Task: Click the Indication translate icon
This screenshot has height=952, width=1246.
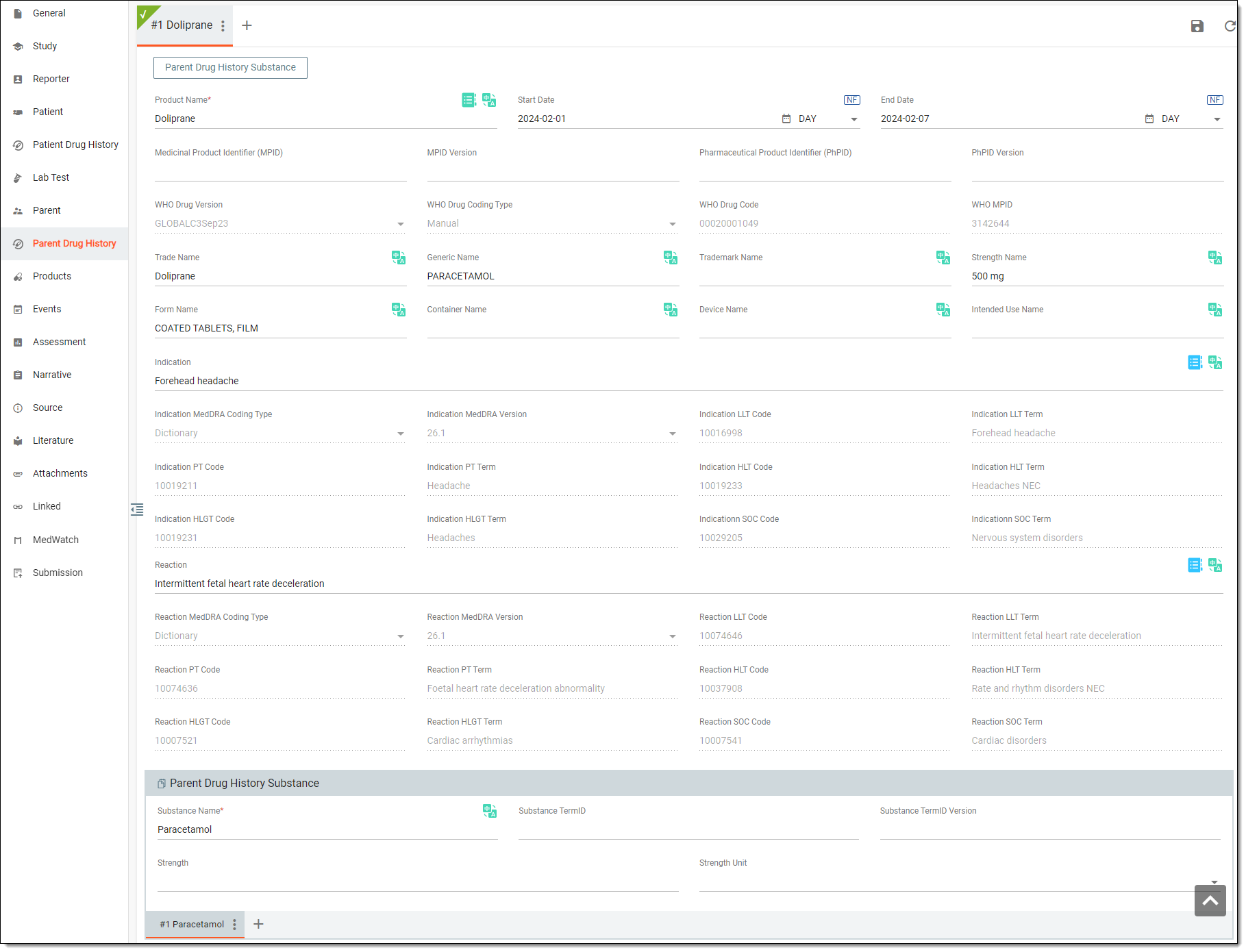Action: point(1215,362)
